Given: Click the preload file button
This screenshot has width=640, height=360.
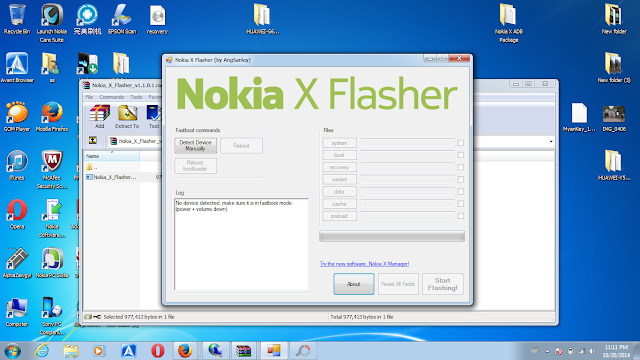Looking at the screenshot, I should pyautogui.click(x=340, y=216).
